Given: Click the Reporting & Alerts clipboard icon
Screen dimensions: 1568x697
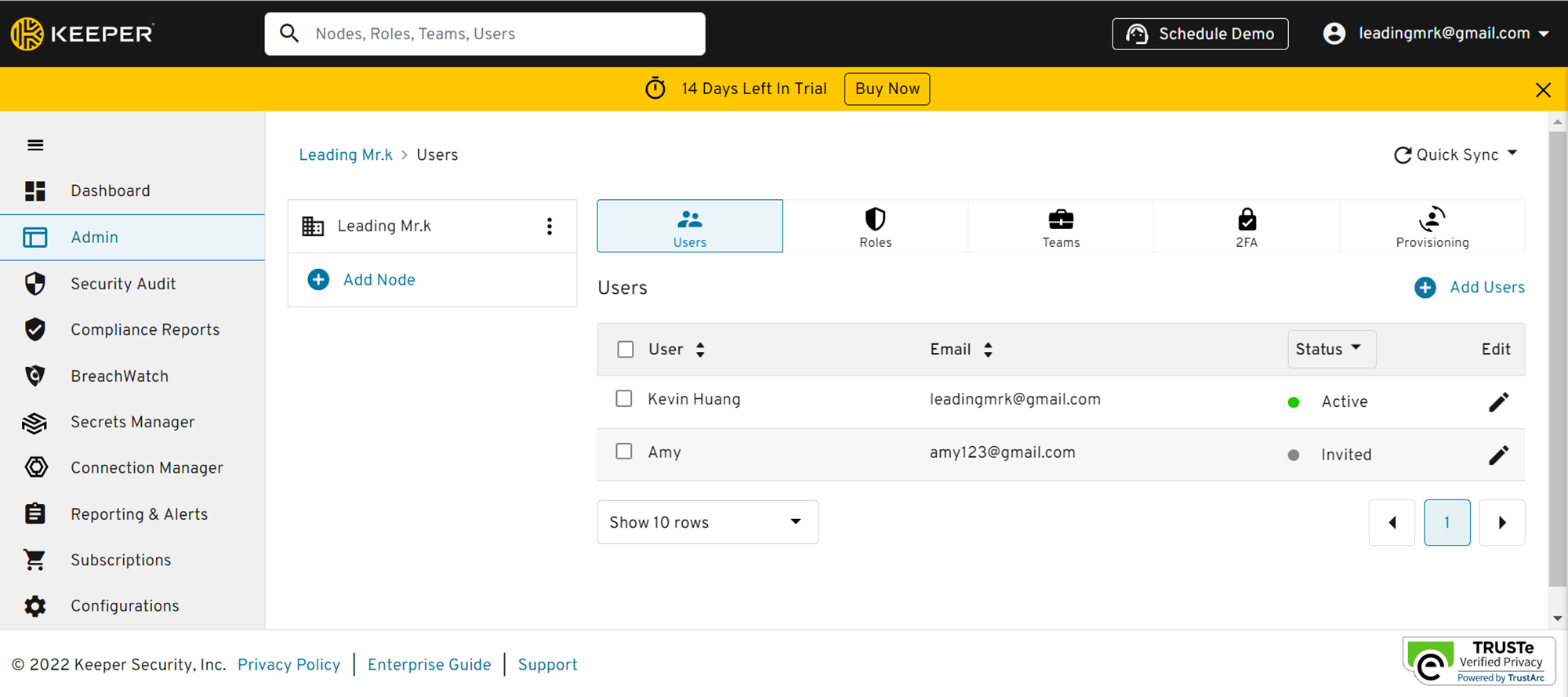Looking at the screenshot, I should pyautogui.click(x=35, y=514).
